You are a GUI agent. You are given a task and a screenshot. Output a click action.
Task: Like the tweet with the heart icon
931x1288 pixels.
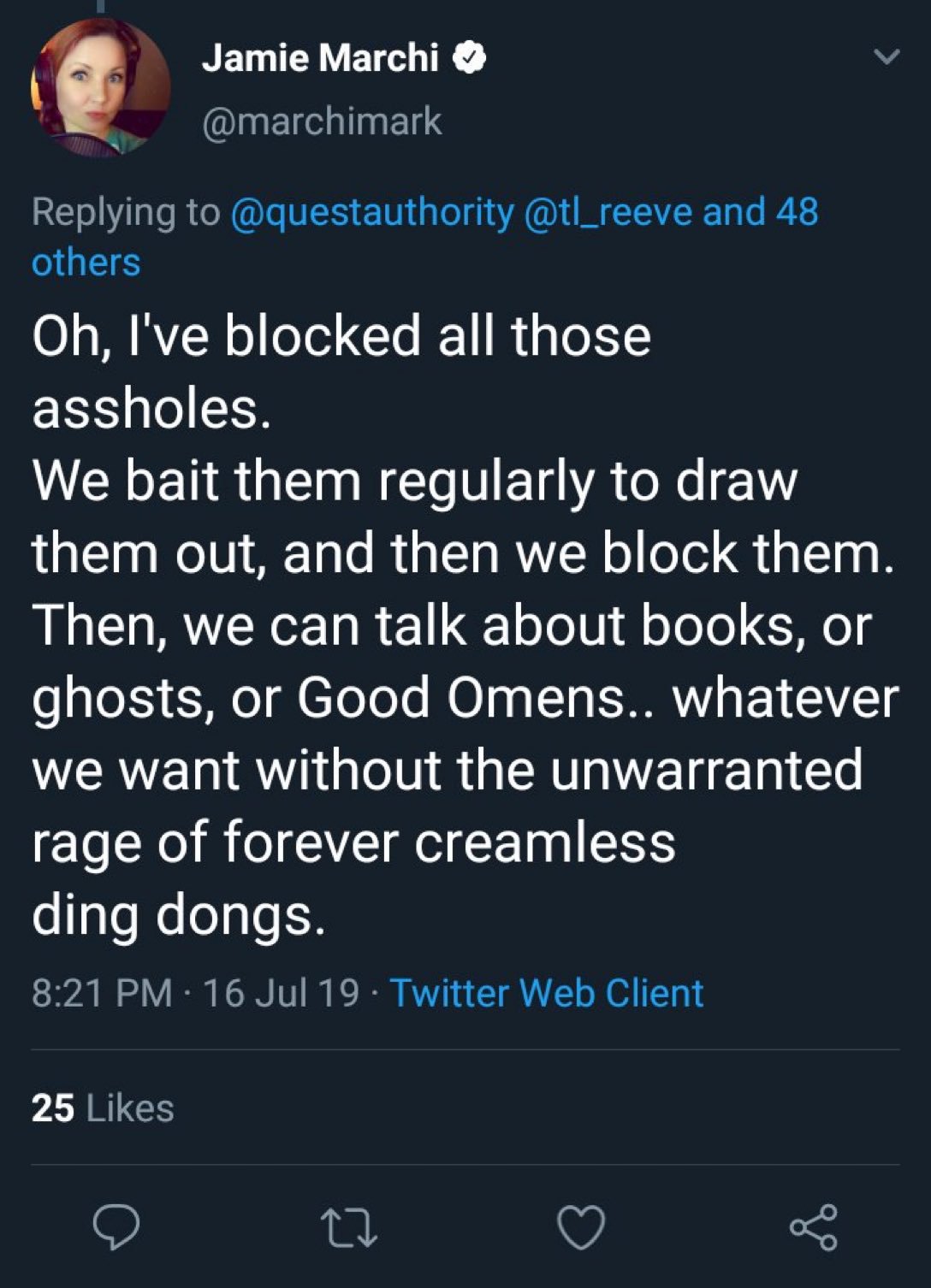[581, 1227]
